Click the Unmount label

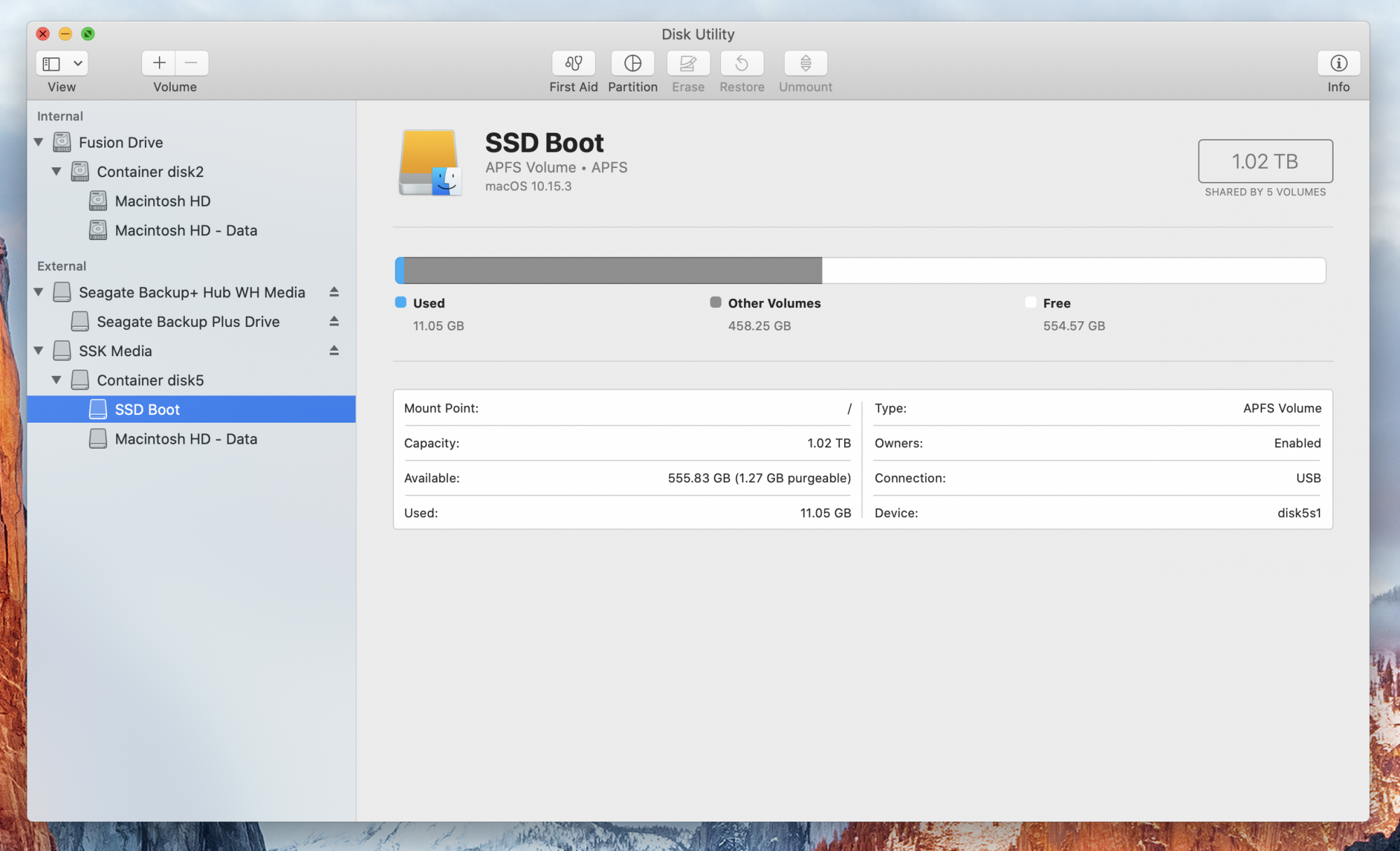pyautogui.click(x=806, y=87)
